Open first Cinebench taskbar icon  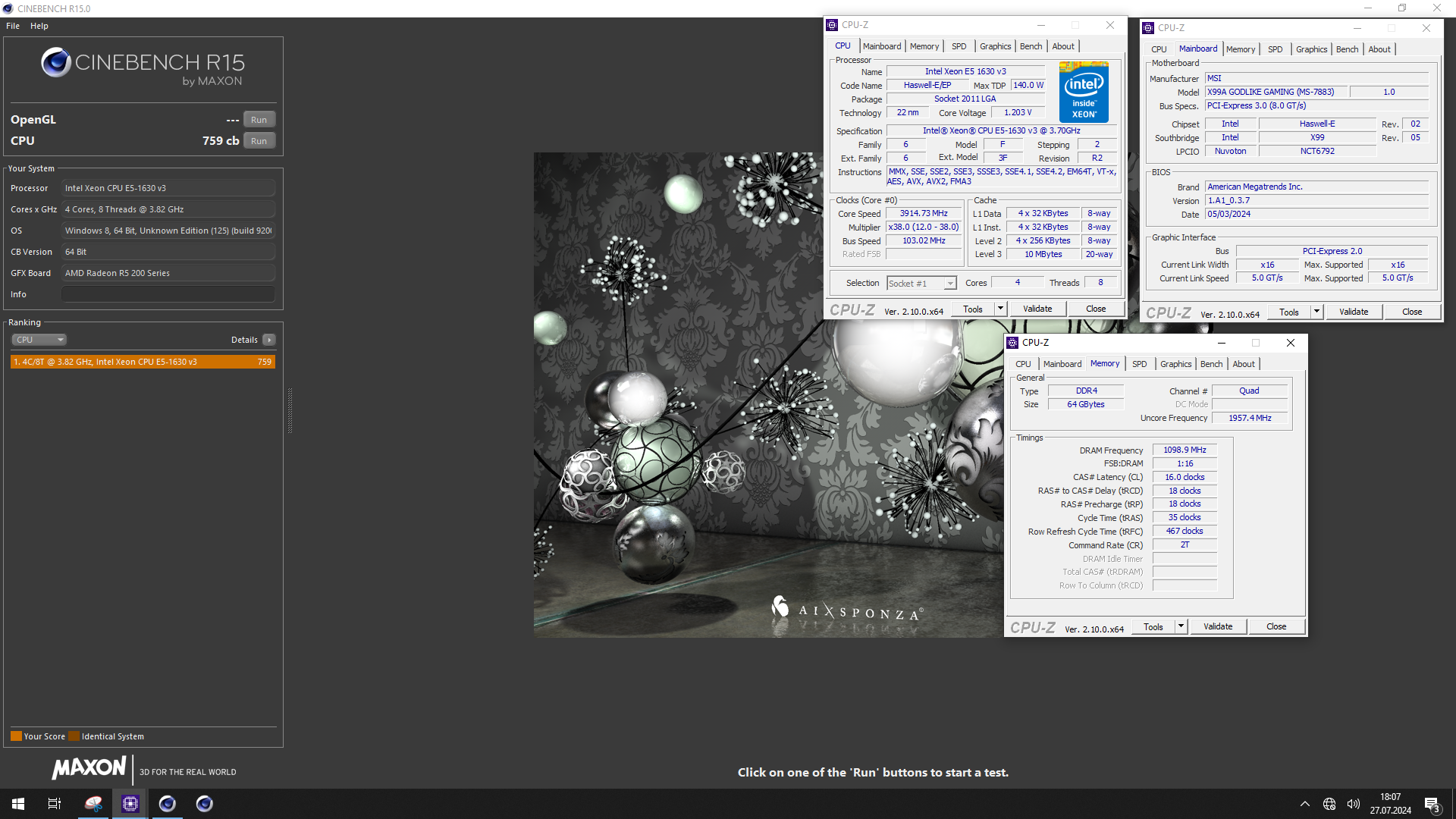[x=168, y=804]
